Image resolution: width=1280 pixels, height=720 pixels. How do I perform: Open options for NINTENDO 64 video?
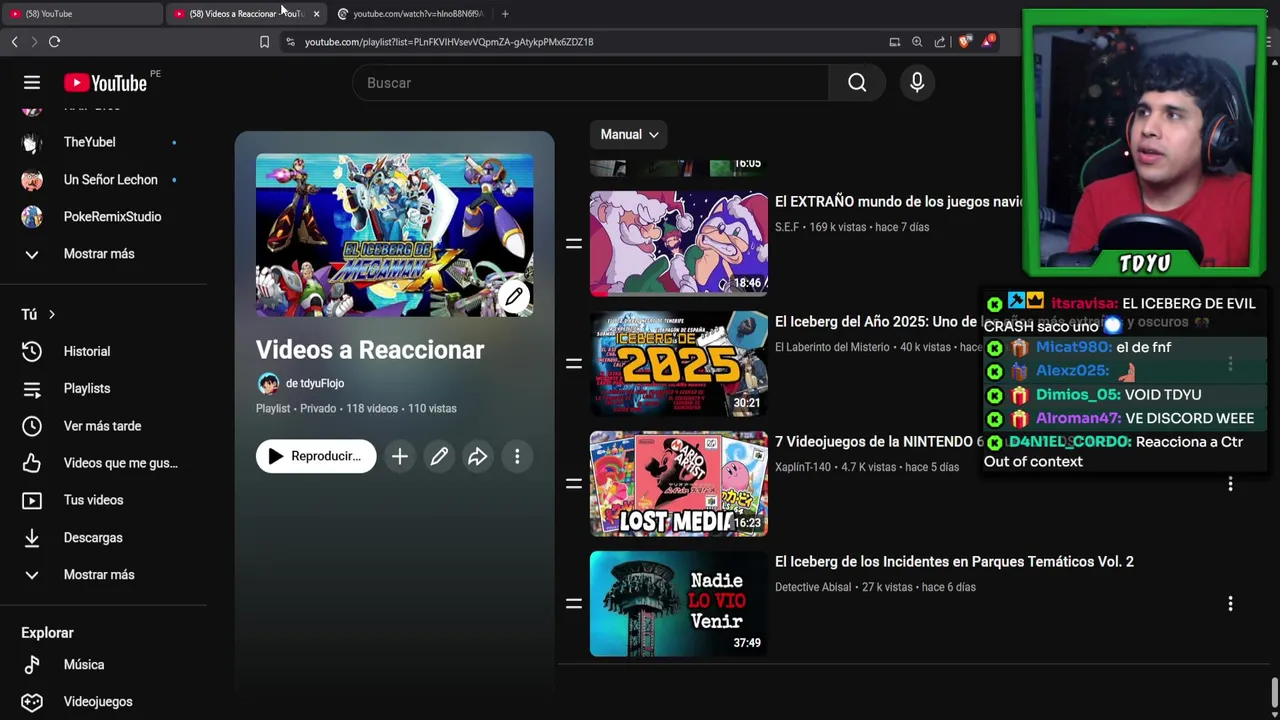[x=1230, y=484]
